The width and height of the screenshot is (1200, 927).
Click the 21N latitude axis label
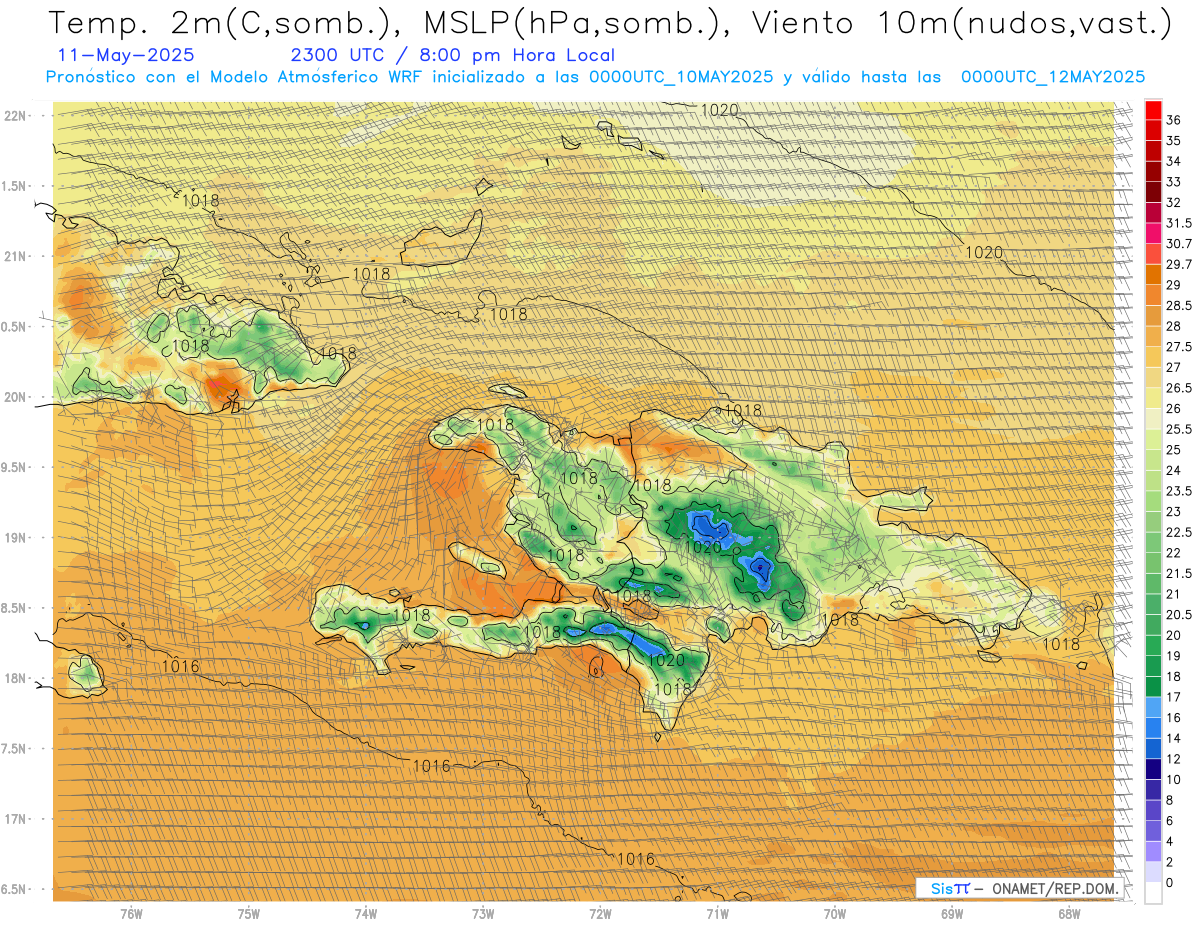point(15,256)
